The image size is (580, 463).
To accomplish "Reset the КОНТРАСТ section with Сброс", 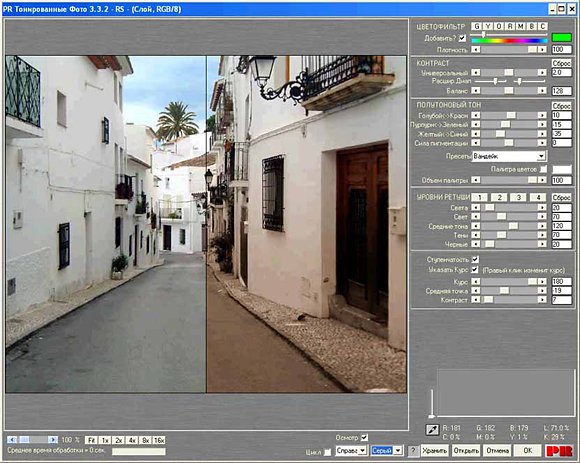I will point(562,63).
